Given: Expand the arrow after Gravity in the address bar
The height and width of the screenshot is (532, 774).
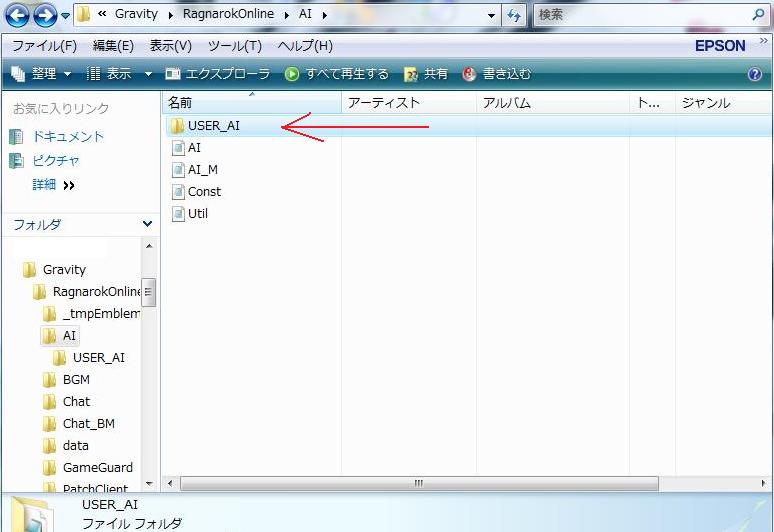Looking at the screenshot, I should click(x=171, y=15).
